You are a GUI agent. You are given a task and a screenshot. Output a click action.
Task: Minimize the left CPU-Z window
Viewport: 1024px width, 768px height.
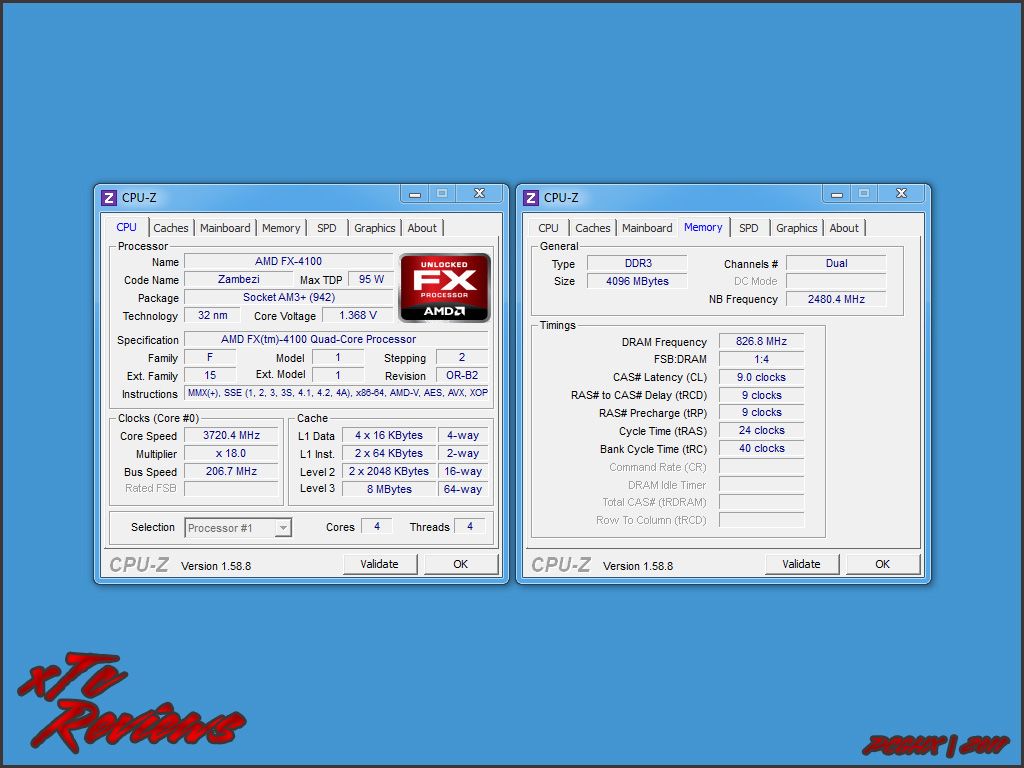click(x=415, y=194)
